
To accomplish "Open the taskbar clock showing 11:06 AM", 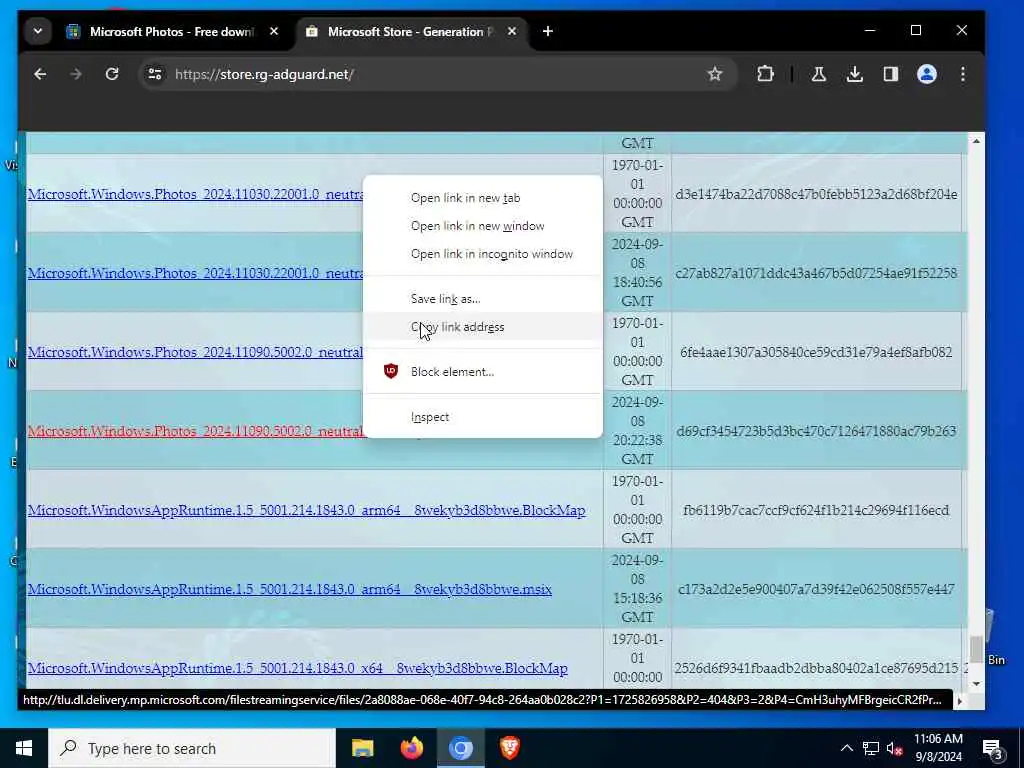I will coord(938,748).
